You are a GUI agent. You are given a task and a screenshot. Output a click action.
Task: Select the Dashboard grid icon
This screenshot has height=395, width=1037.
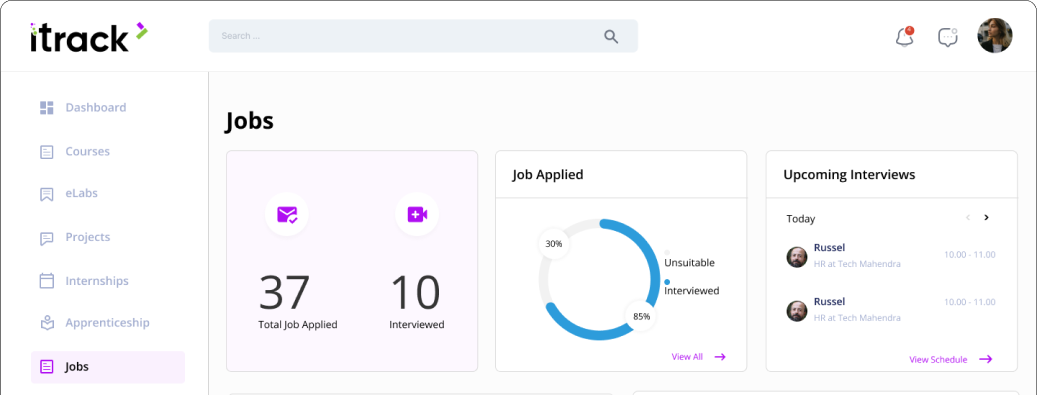tap(46, 108)
